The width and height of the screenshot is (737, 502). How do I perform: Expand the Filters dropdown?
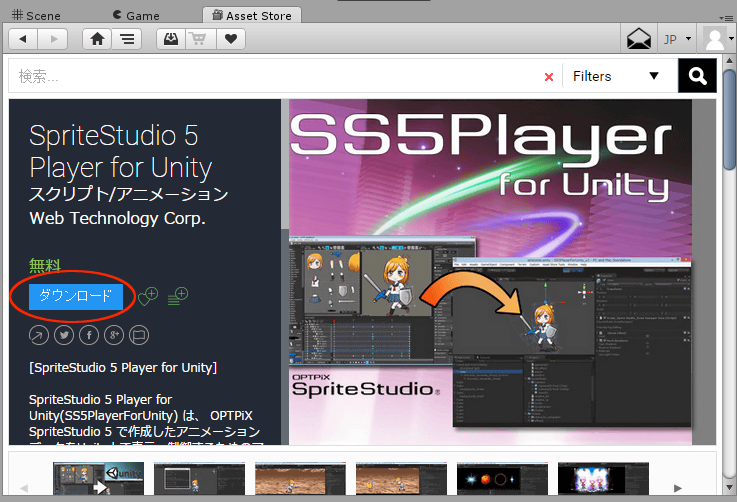click(615, 76)
